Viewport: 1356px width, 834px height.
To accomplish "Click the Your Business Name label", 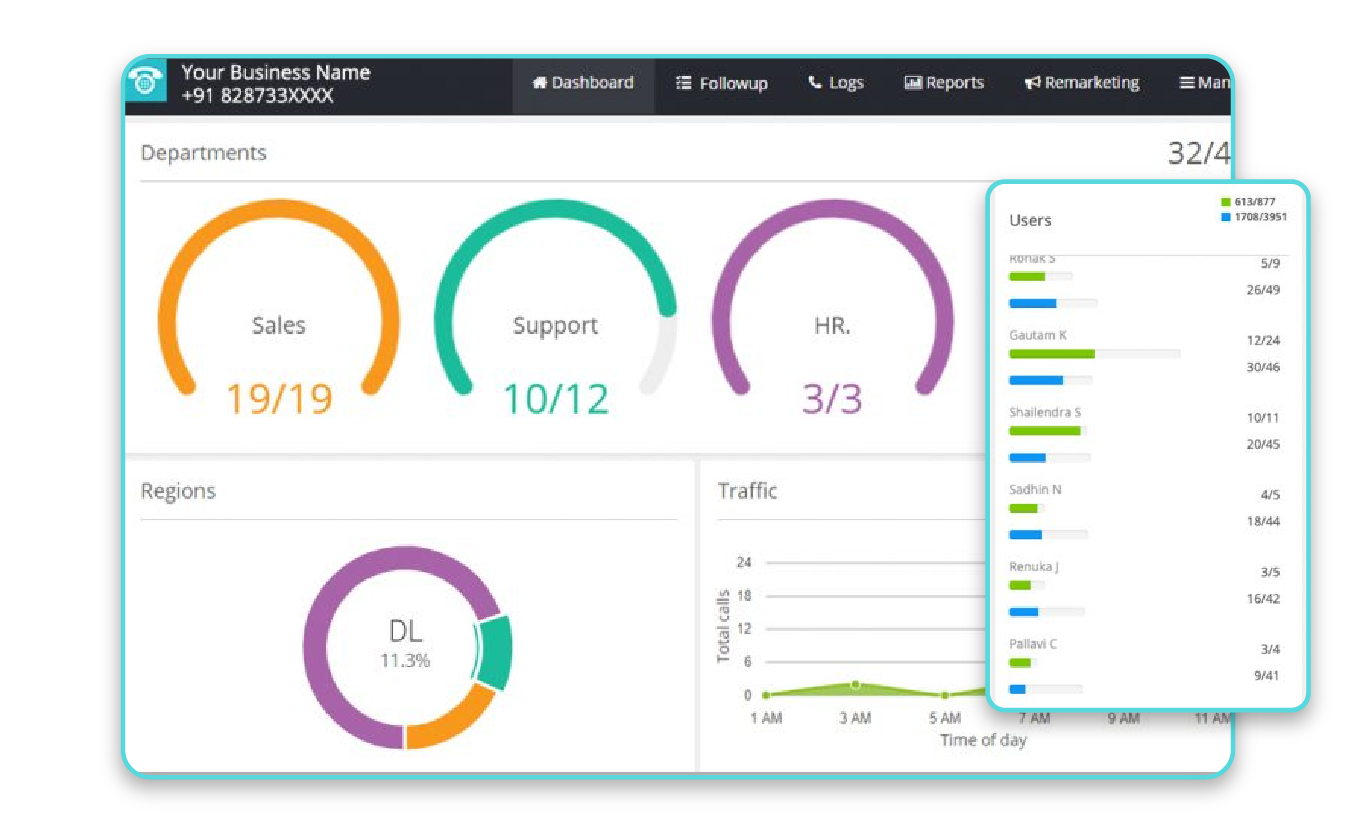I will pyautogui.click(x=276, y=72).
